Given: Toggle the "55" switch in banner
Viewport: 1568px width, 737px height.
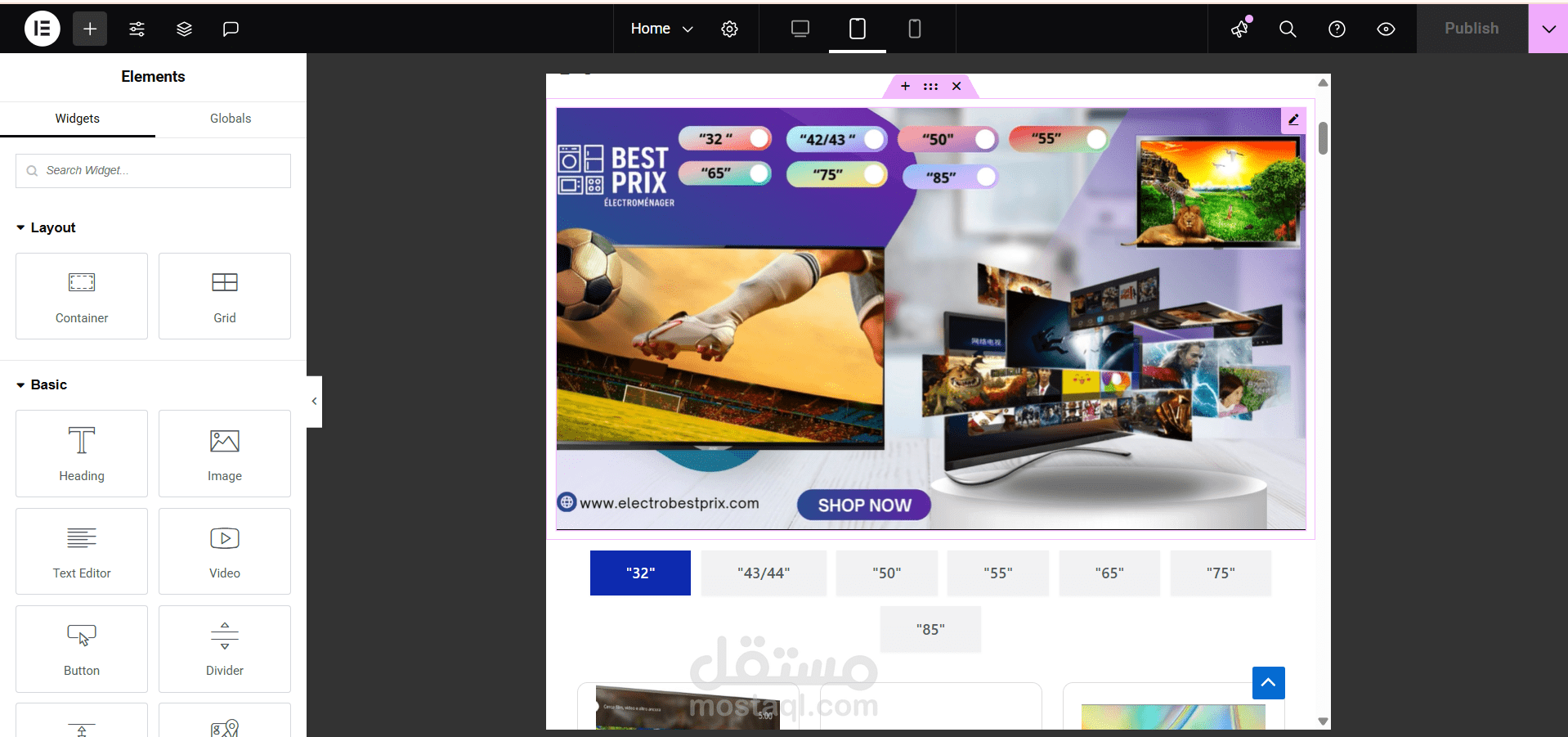Looking at the screenshot, I should (1060, 138).
